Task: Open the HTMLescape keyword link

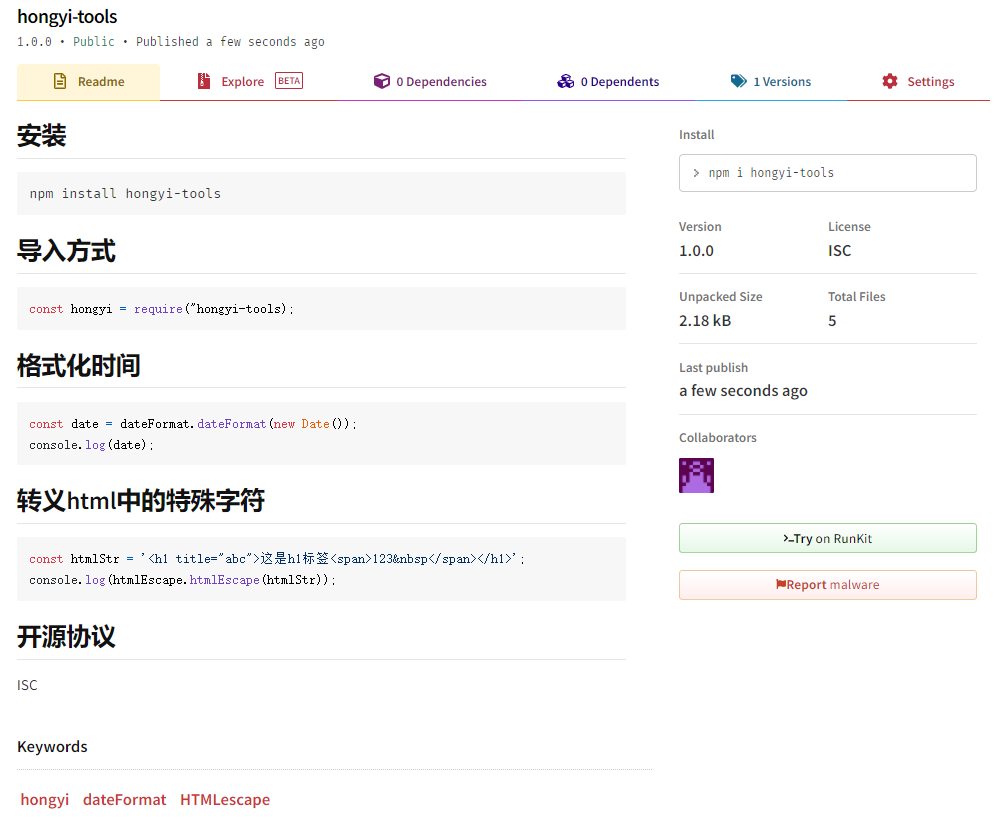Action: 225,799
